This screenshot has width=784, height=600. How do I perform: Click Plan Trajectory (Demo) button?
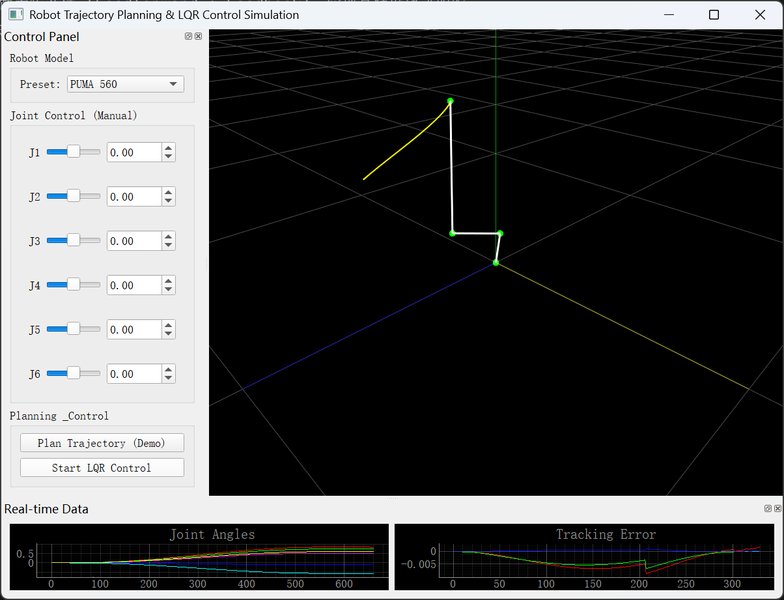102,443
